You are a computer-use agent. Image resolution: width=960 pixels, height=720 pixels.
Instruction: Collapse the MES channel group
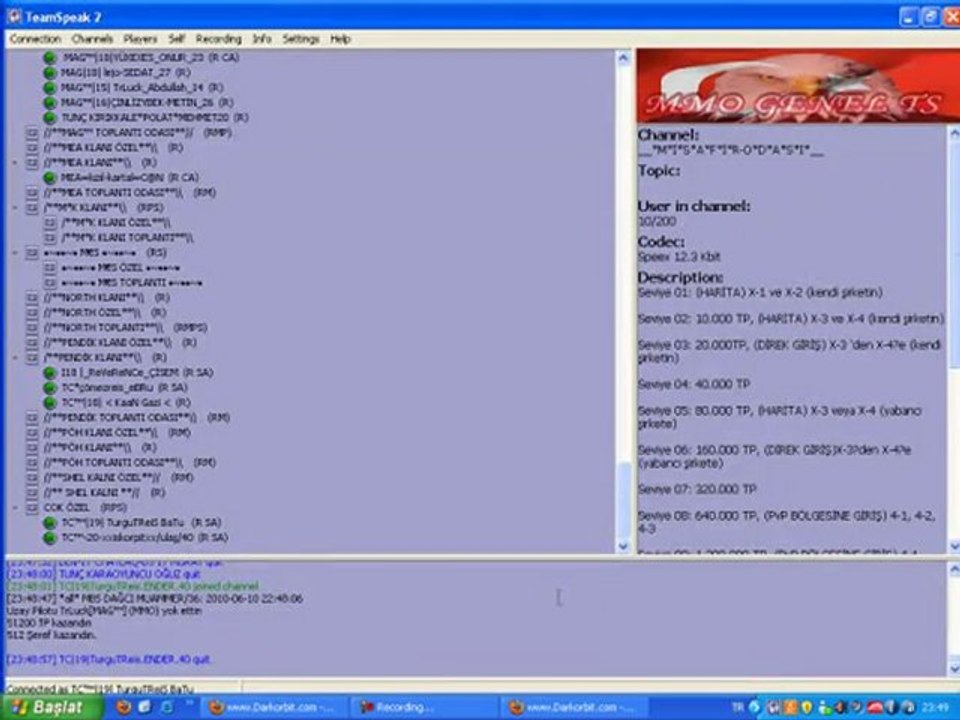point(15,253)
